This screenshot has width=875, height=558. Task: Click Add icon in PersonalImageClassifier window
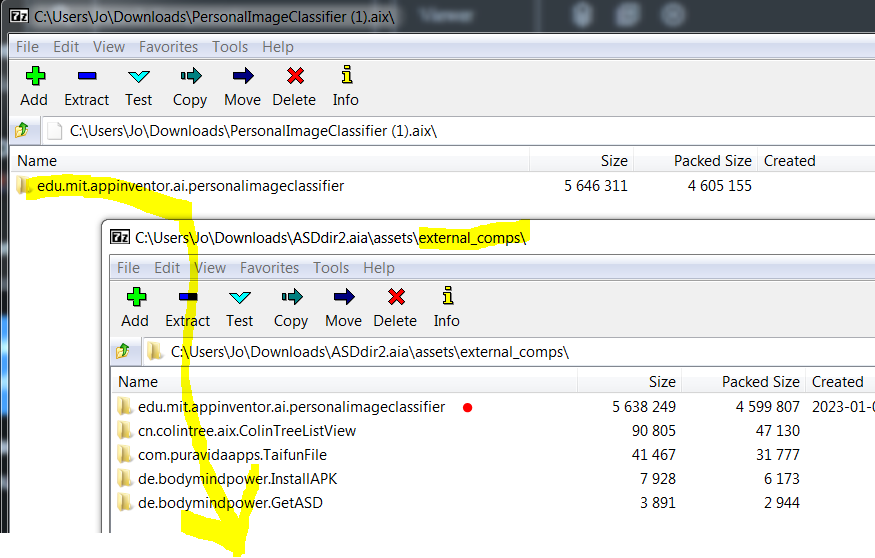coord(35,76)
